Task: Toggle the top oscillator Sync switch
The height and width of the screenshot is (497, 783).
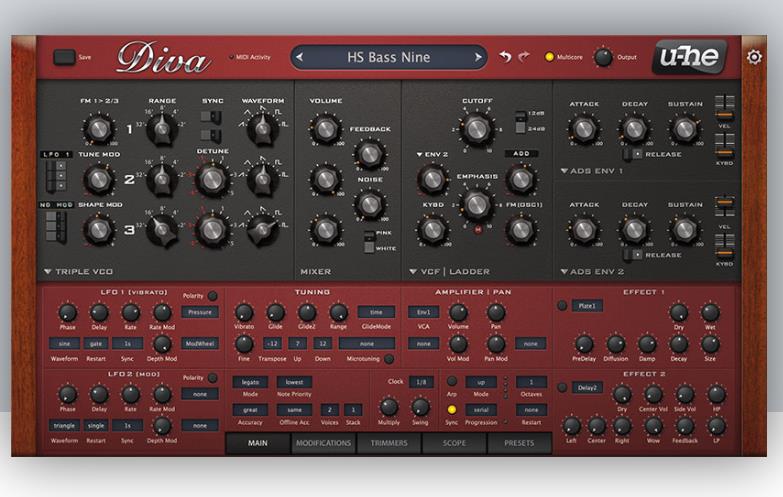Action: (212, 117)
